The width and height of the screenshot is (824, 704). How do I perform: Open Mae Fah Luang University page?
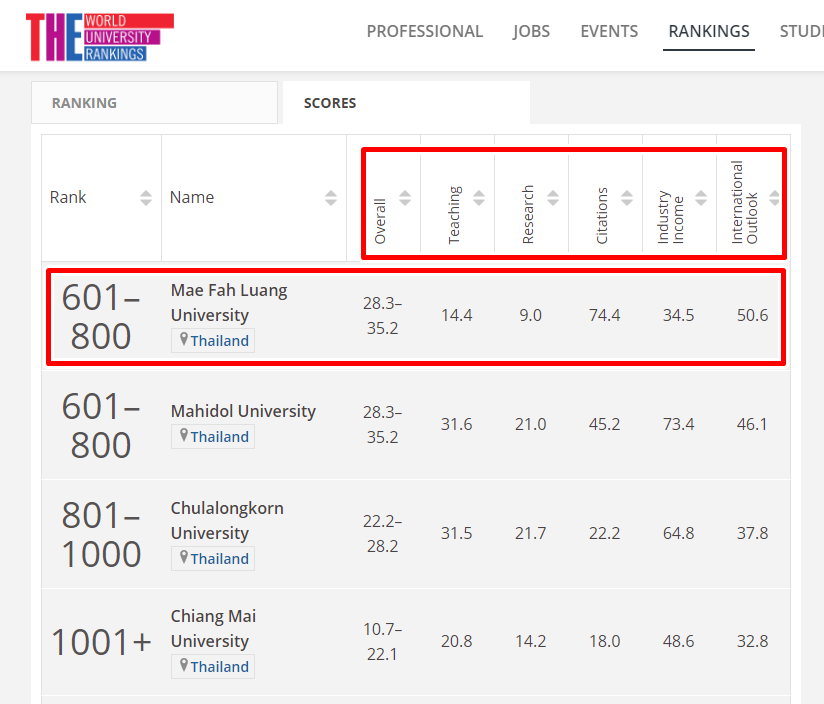tap(228, 302)
